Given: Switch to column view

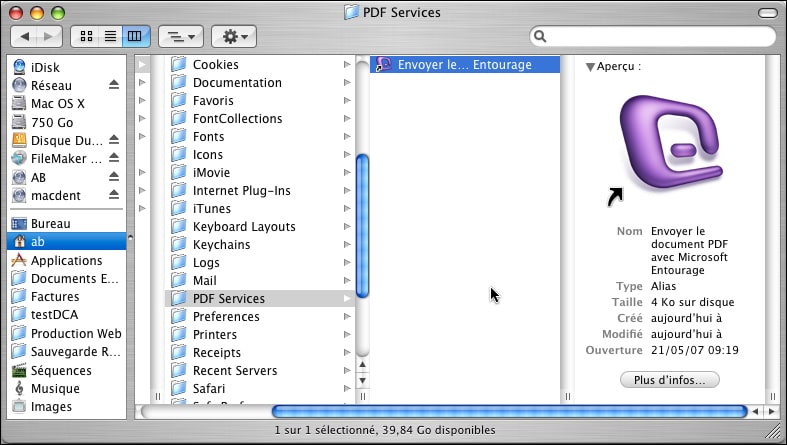Looking at the screenshot, I should pos(135,36).
